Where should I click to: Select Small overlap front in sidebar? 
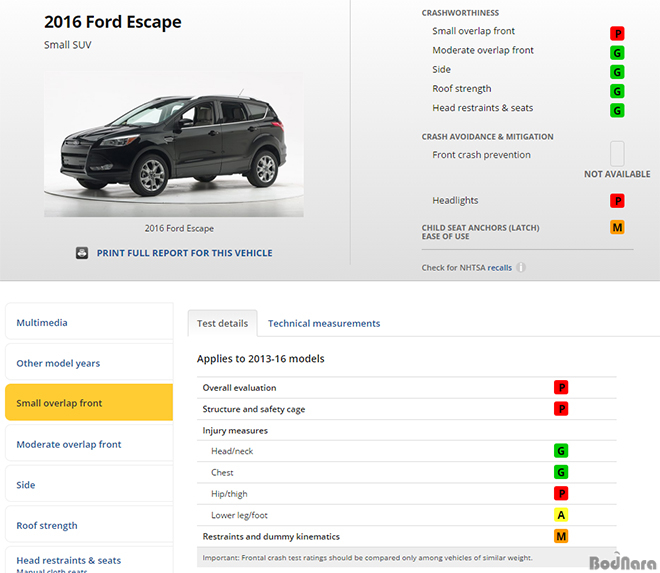click(x=89, y=402)
